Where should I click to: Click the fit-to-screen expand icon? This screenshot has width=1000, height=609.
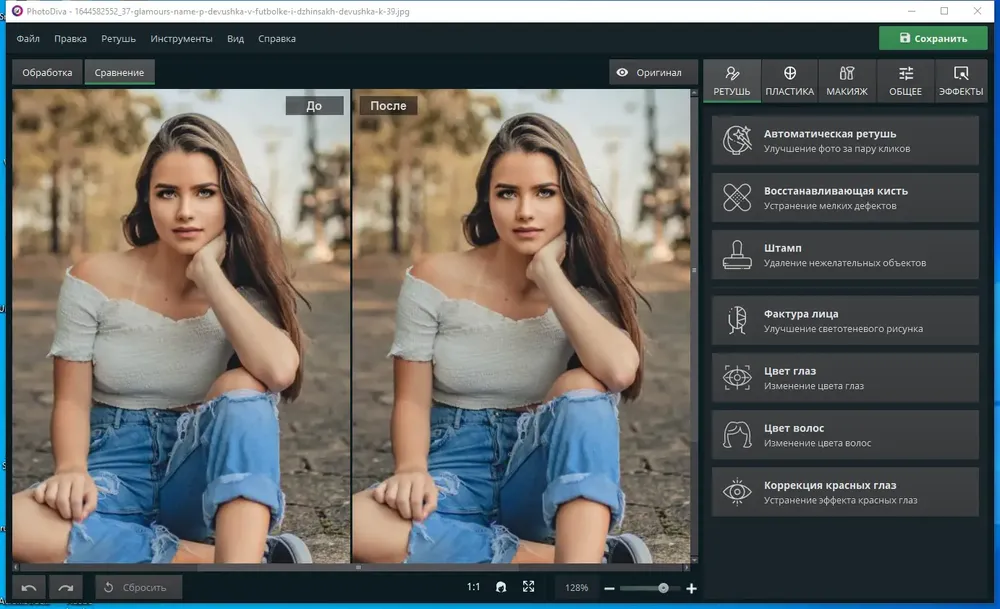coord(529,587)
